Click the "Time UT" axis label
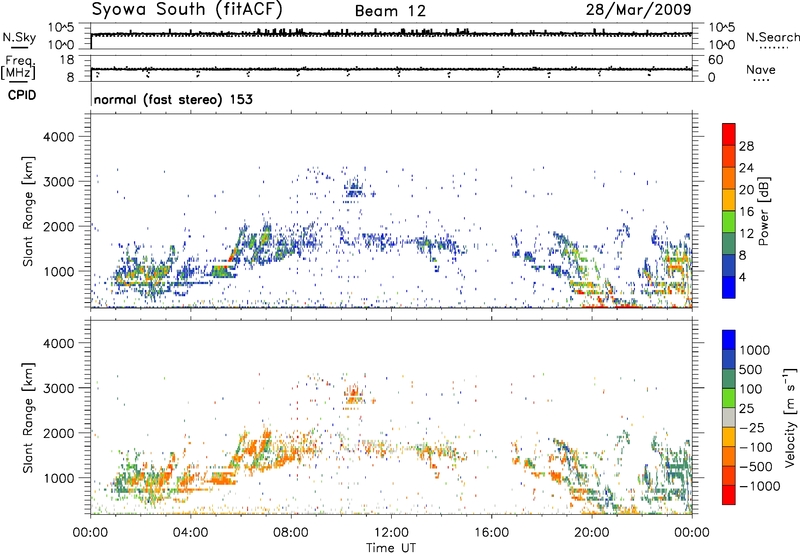 pyautogui.click(x=391, y=547)
